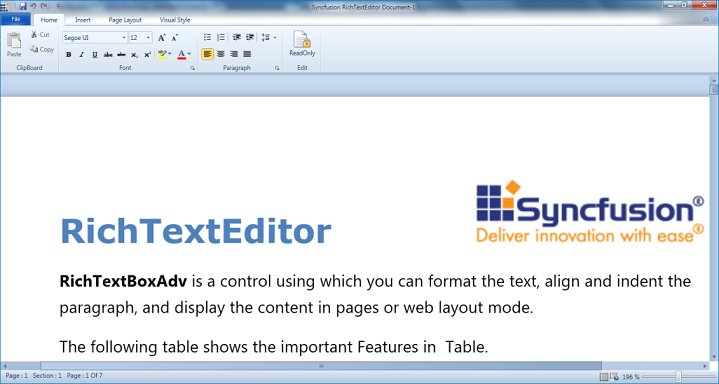Screen dimensions: 719x384
Task: Select the Home ribbon tab
Action: pyautogui.click(x=49, y=20)
